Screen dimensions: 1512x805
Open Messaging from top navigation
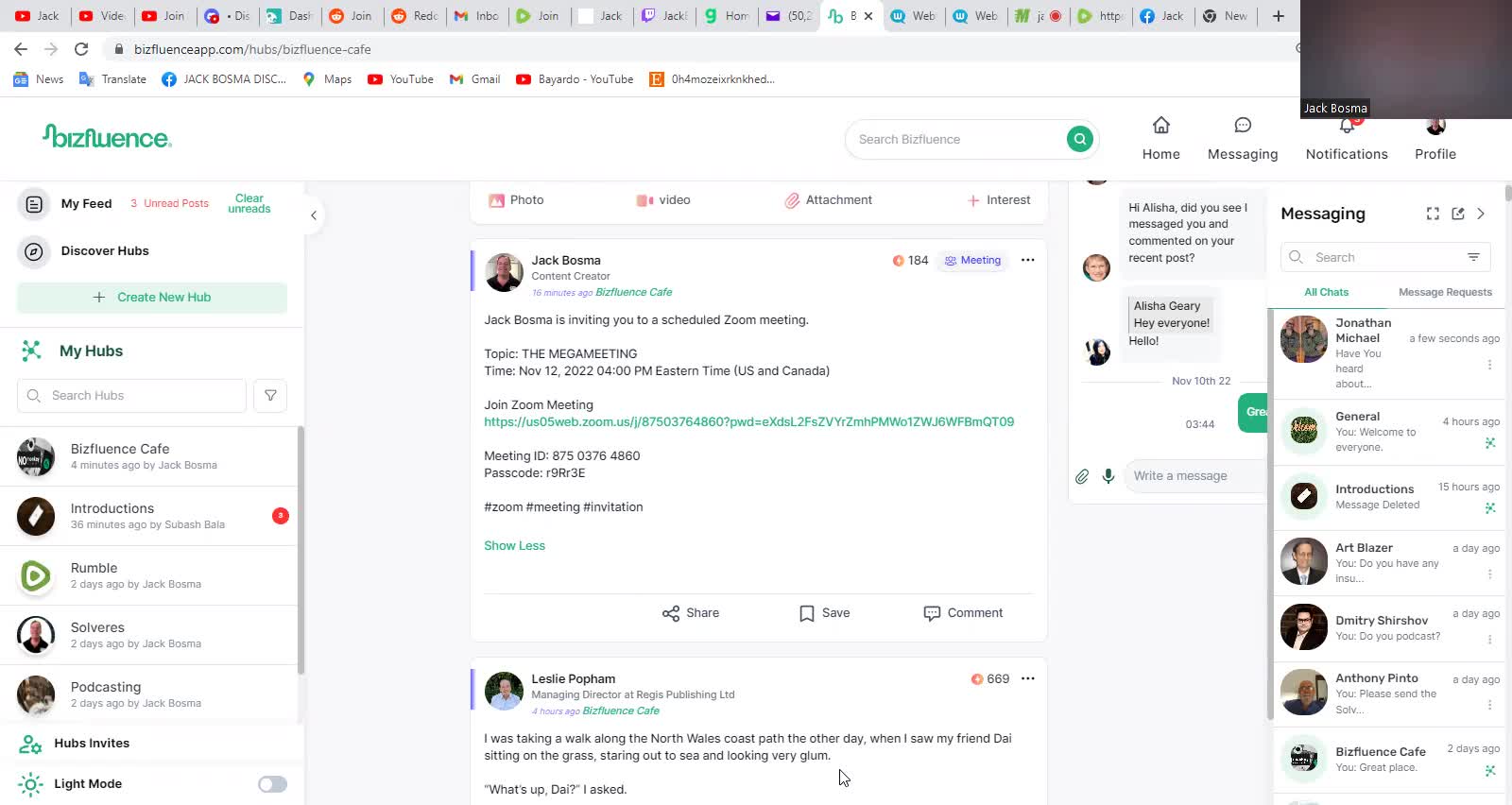pos(1242,138)
